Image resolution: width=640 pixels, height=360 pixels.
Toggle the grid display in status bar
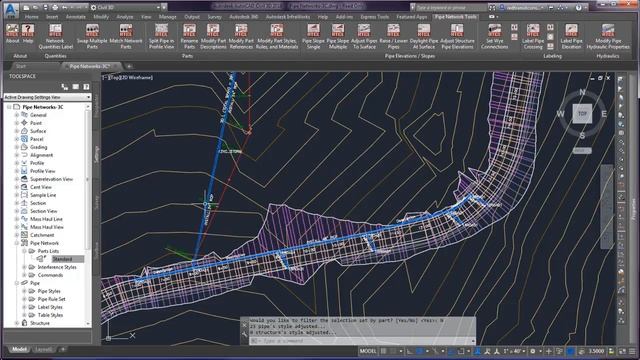[384, 351]
